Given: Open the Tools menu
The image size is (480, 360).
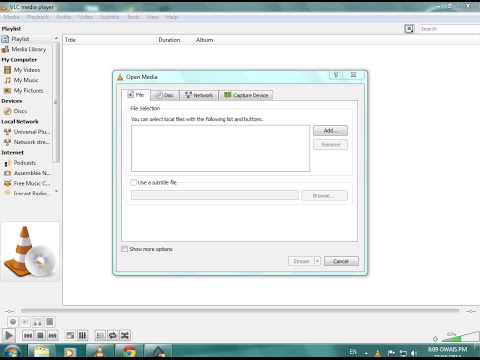Looking at the screenshot, I should pyautogui.click(x=133, y=17).
